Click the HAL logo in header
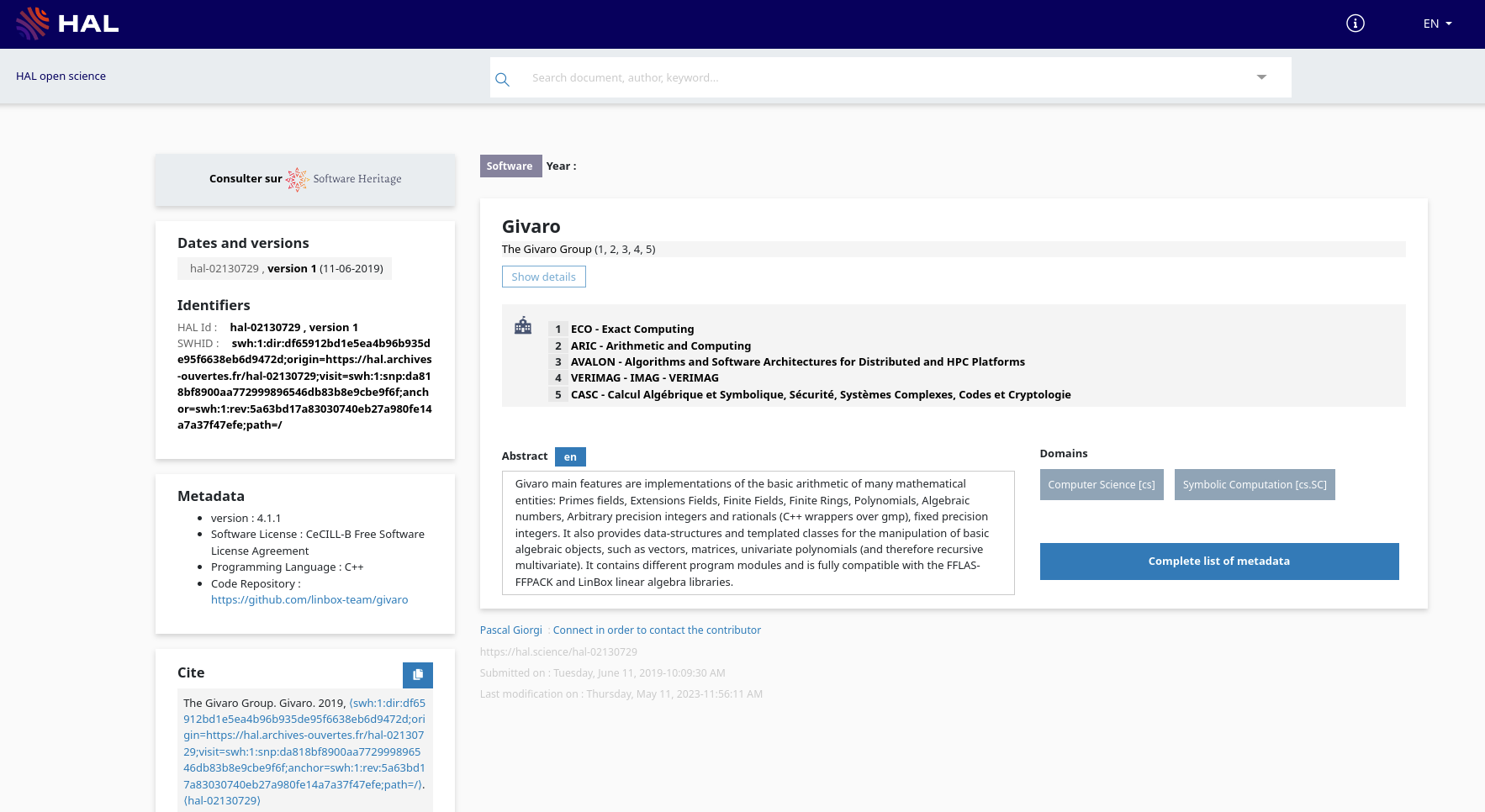 point(67,24)
